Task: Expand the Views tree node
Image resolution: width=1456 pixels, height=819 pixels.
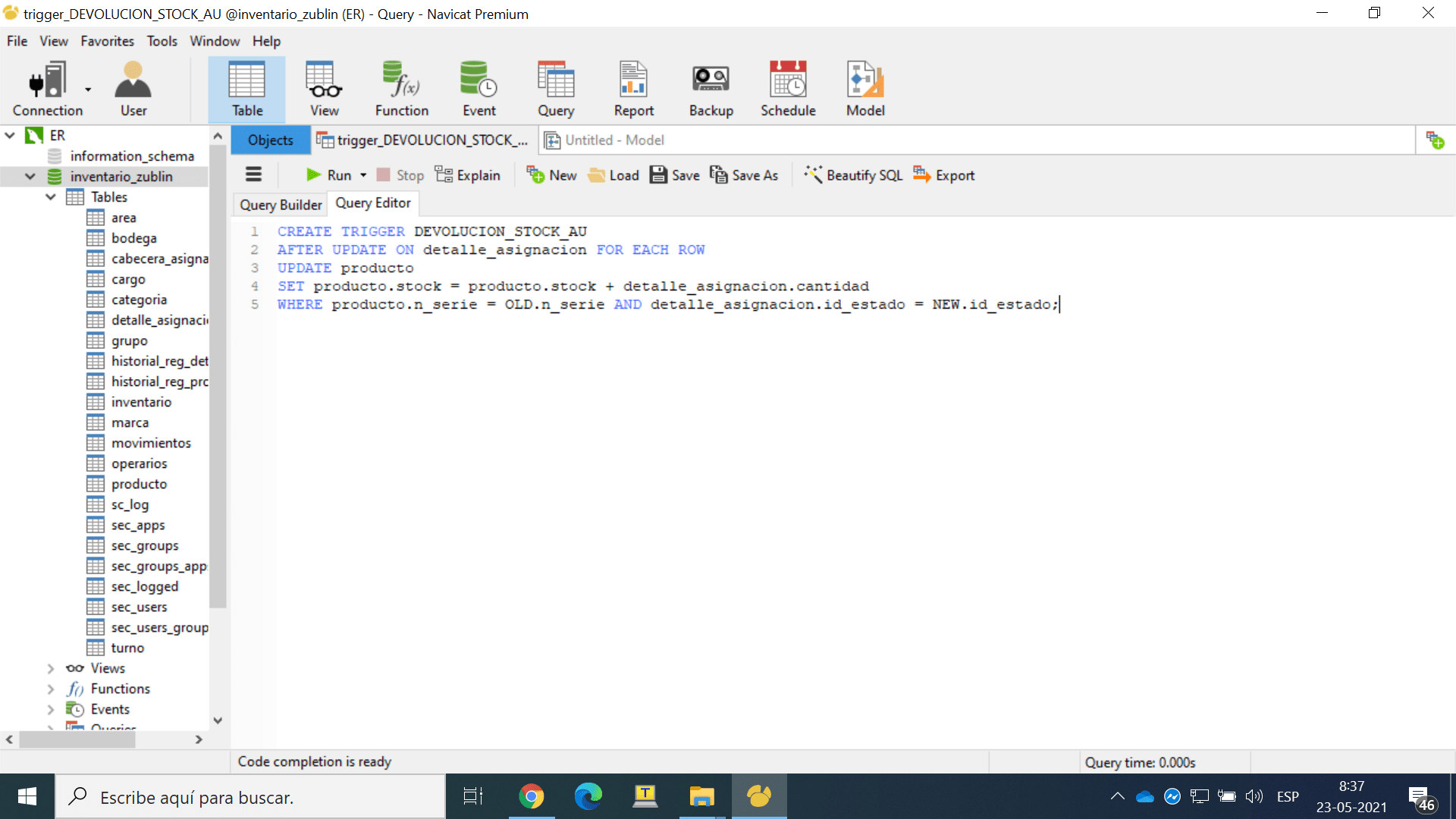Action: point(51,668)
